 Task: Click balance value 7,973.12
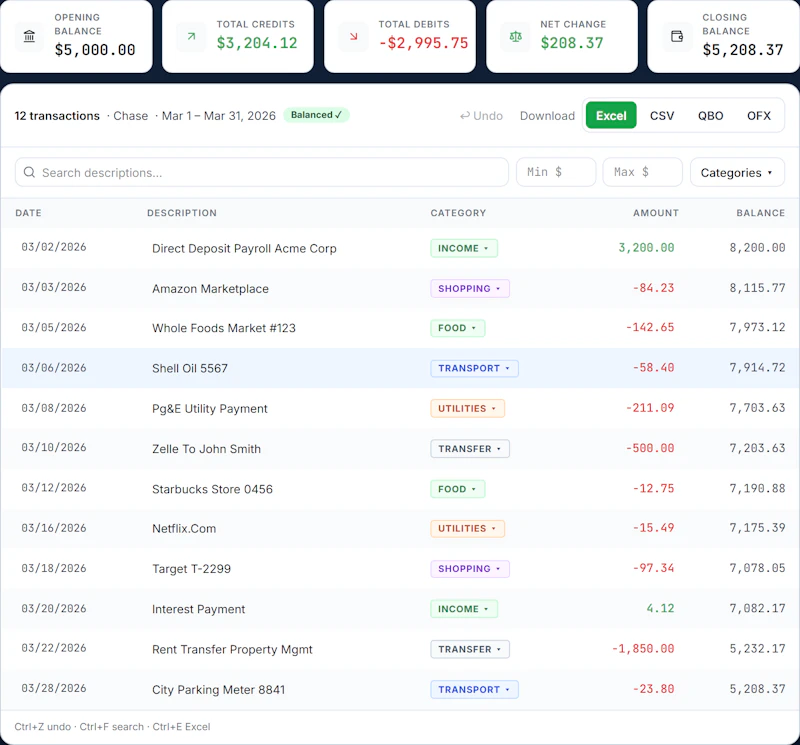click(757, 328)
